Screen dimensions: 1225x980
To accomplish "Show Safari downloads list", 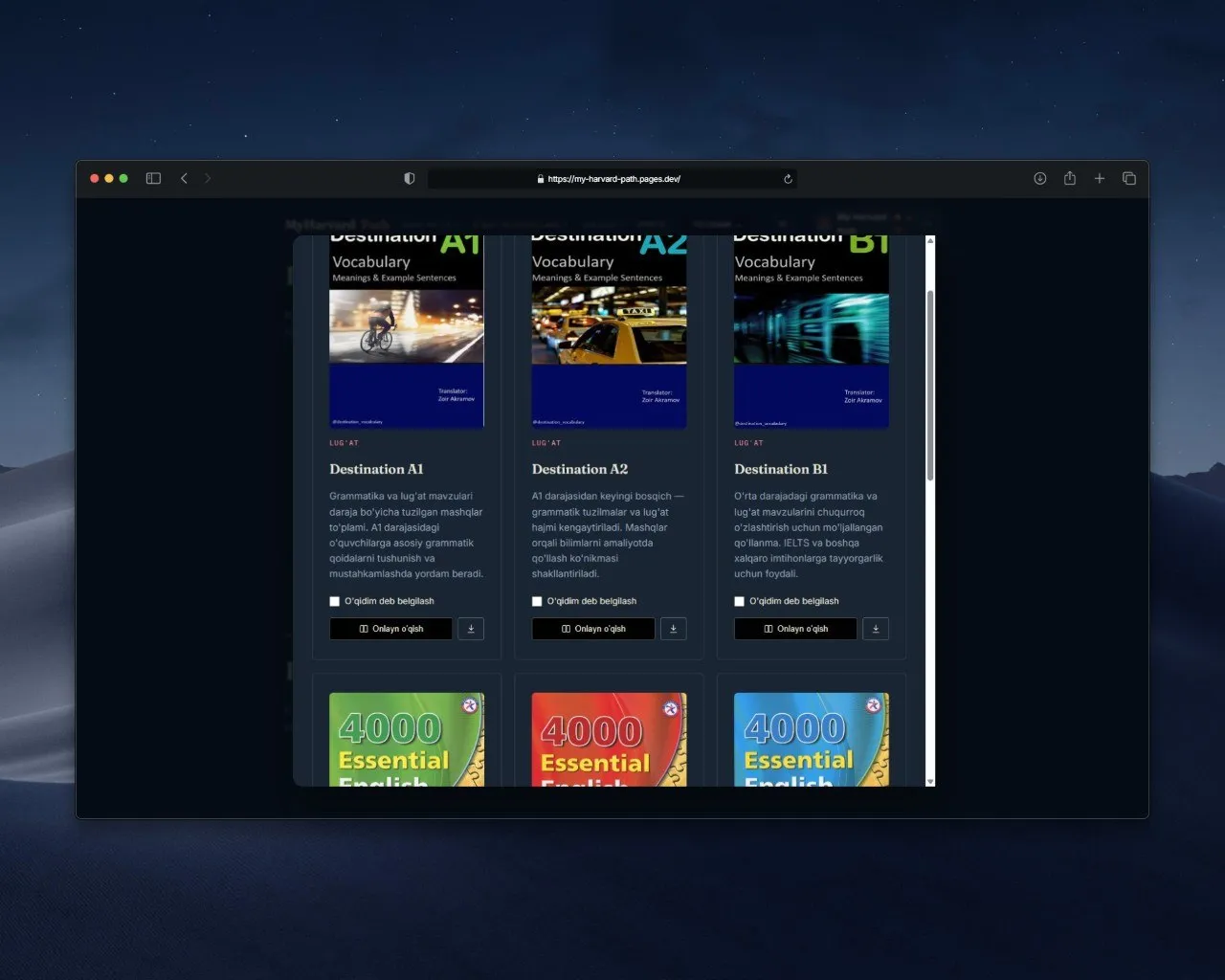I will point(1040,179).
